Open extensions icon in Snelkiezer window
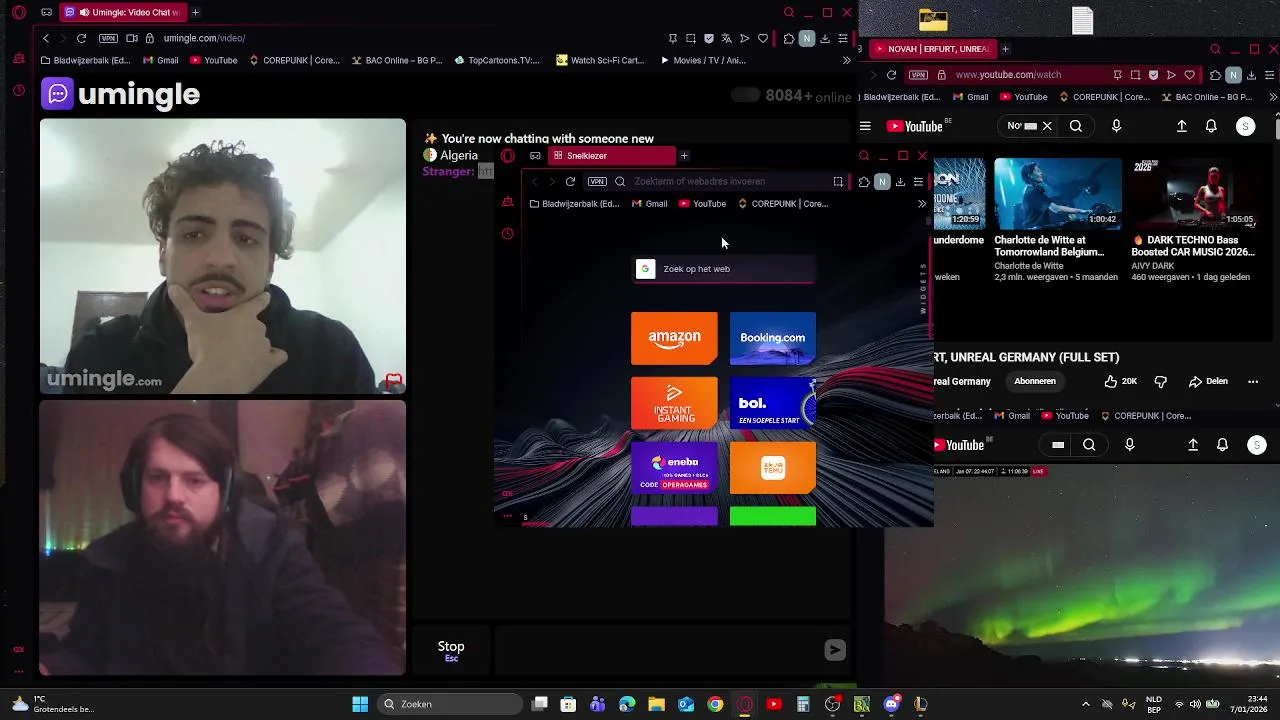 coord(864,181)
